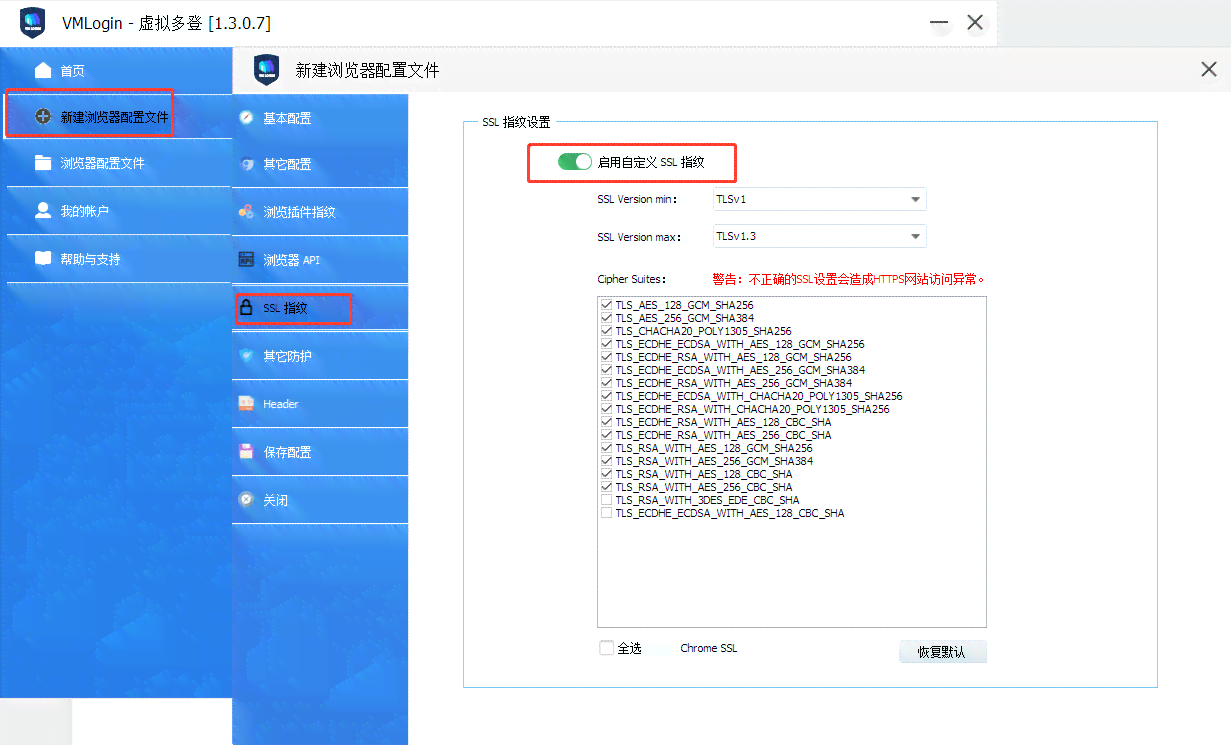Viewport: 1231px width, 745px height.
Task: Uncheck TLS_ECDHE_ECDSA_WITH_CHACHA20_POLY1305_SHA256 cipher
Action: pos(606,395)
